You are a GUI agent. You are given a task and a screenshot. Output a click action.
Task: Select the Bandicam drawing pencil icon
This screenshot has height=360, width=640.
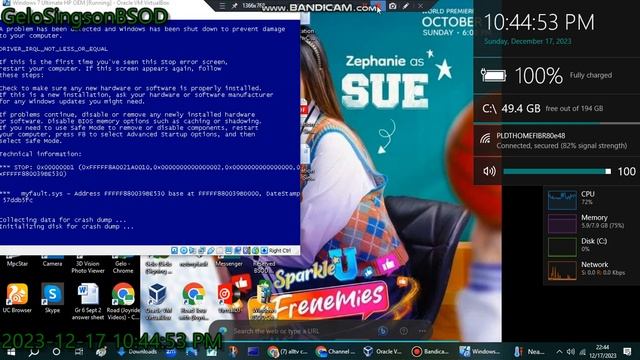[406, 6]
